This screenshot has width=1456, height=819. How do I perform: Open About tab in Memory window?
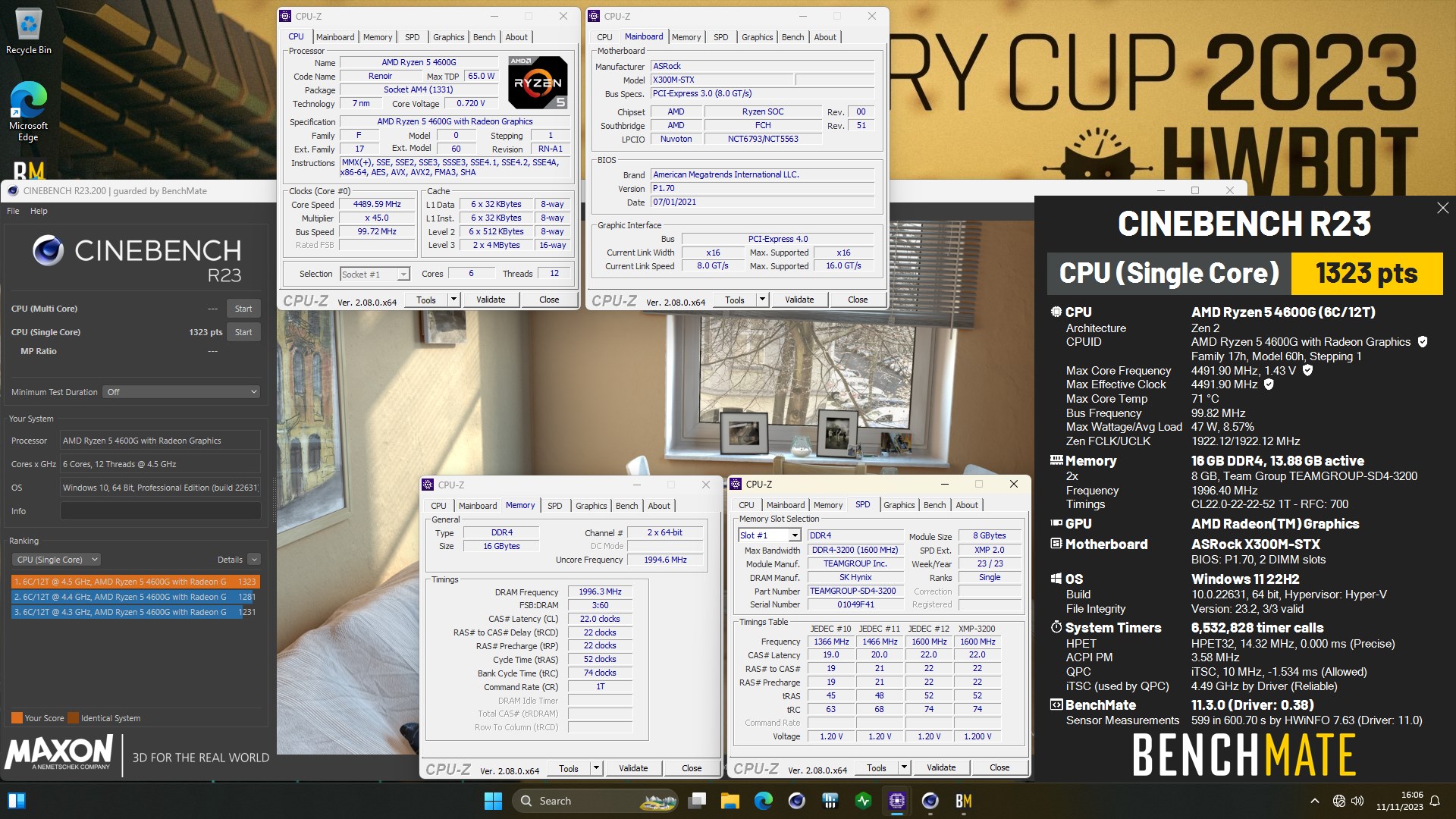click(x=659, y=506)
